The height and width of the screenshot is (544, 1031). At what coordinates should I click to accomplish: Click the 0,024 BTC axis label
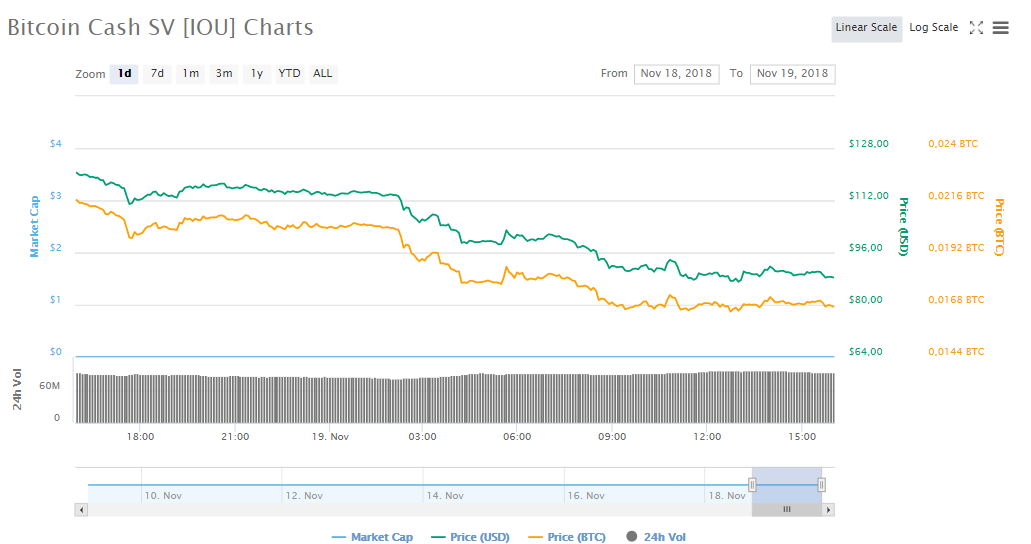click(x=953, y=143)
